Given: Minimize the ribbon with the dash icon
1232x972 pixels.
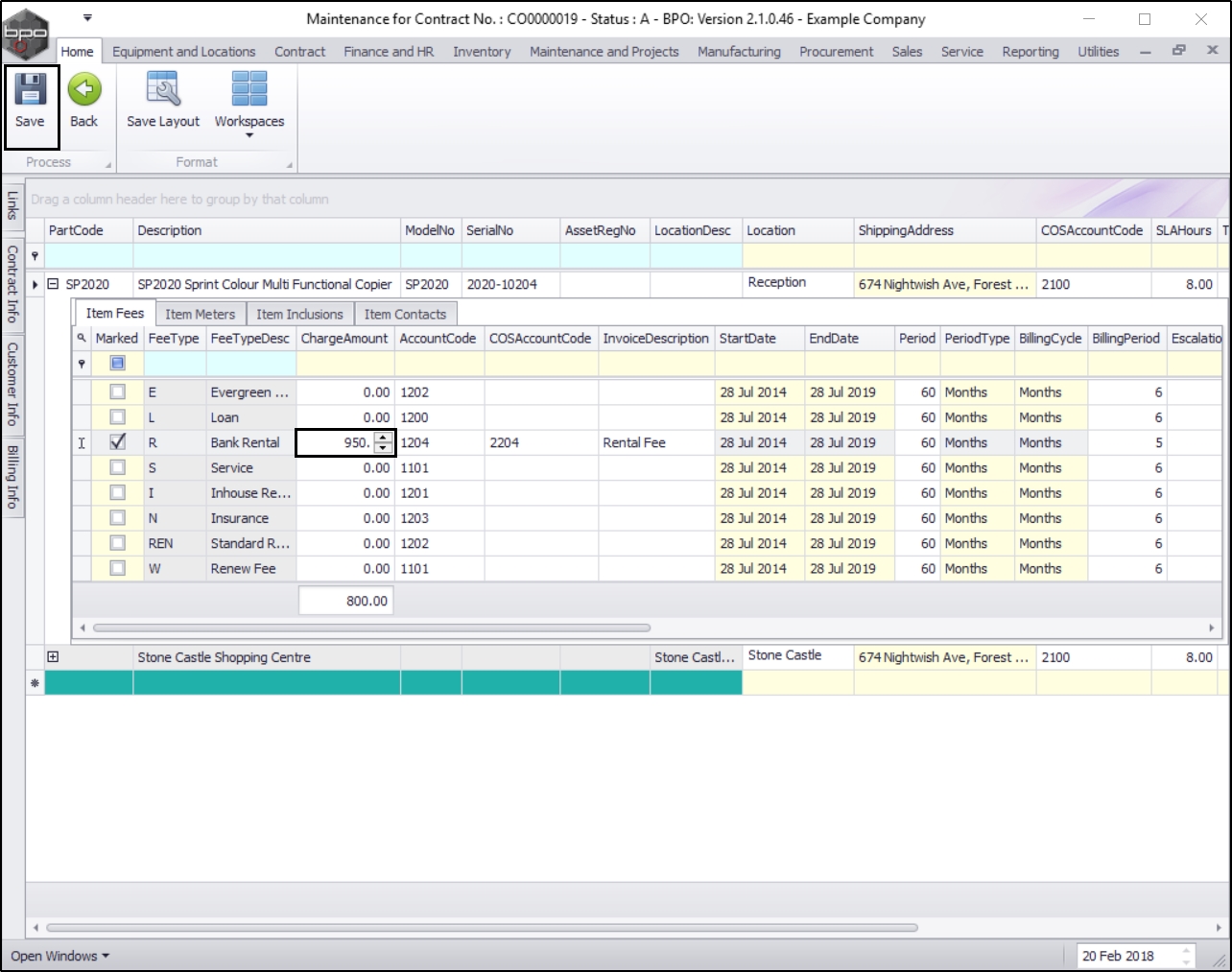Looking at the screenshot, I should pyautogui.click(x=1146, y=52).
